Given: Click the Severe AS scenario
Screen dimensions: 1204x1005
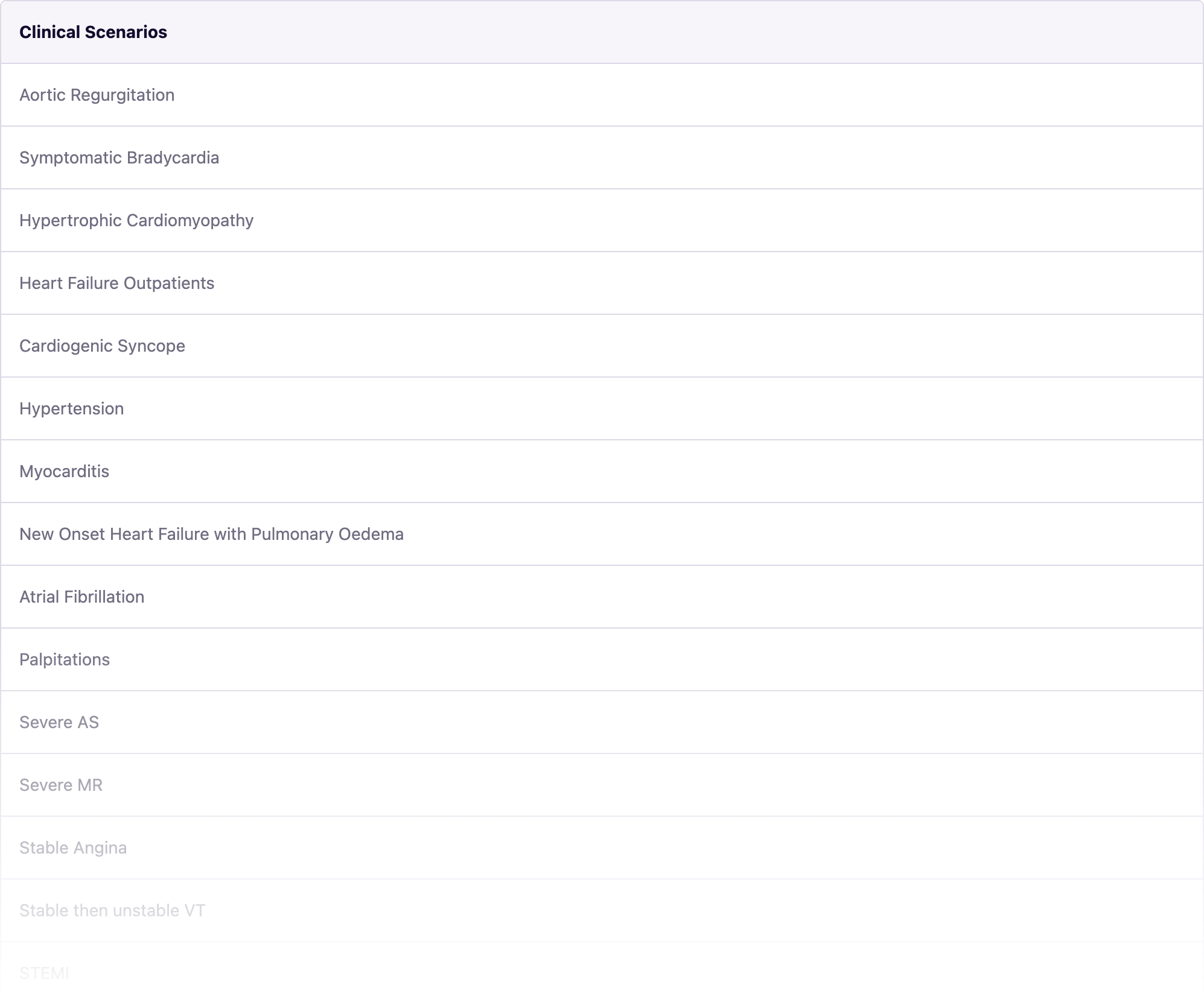Looking at the screenshot, I should click(x=59, y=723).
